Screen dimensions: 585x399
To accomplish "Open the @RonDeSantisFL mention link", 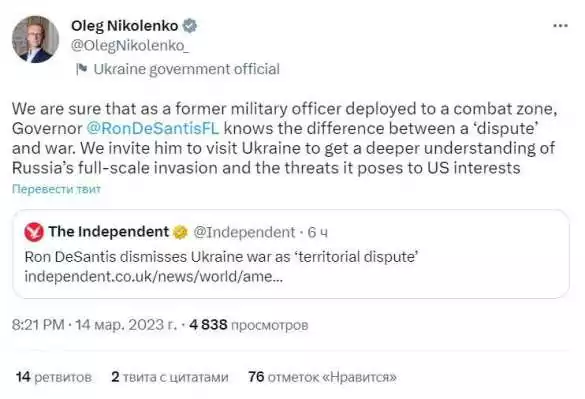I will click(x=153, y=128).
